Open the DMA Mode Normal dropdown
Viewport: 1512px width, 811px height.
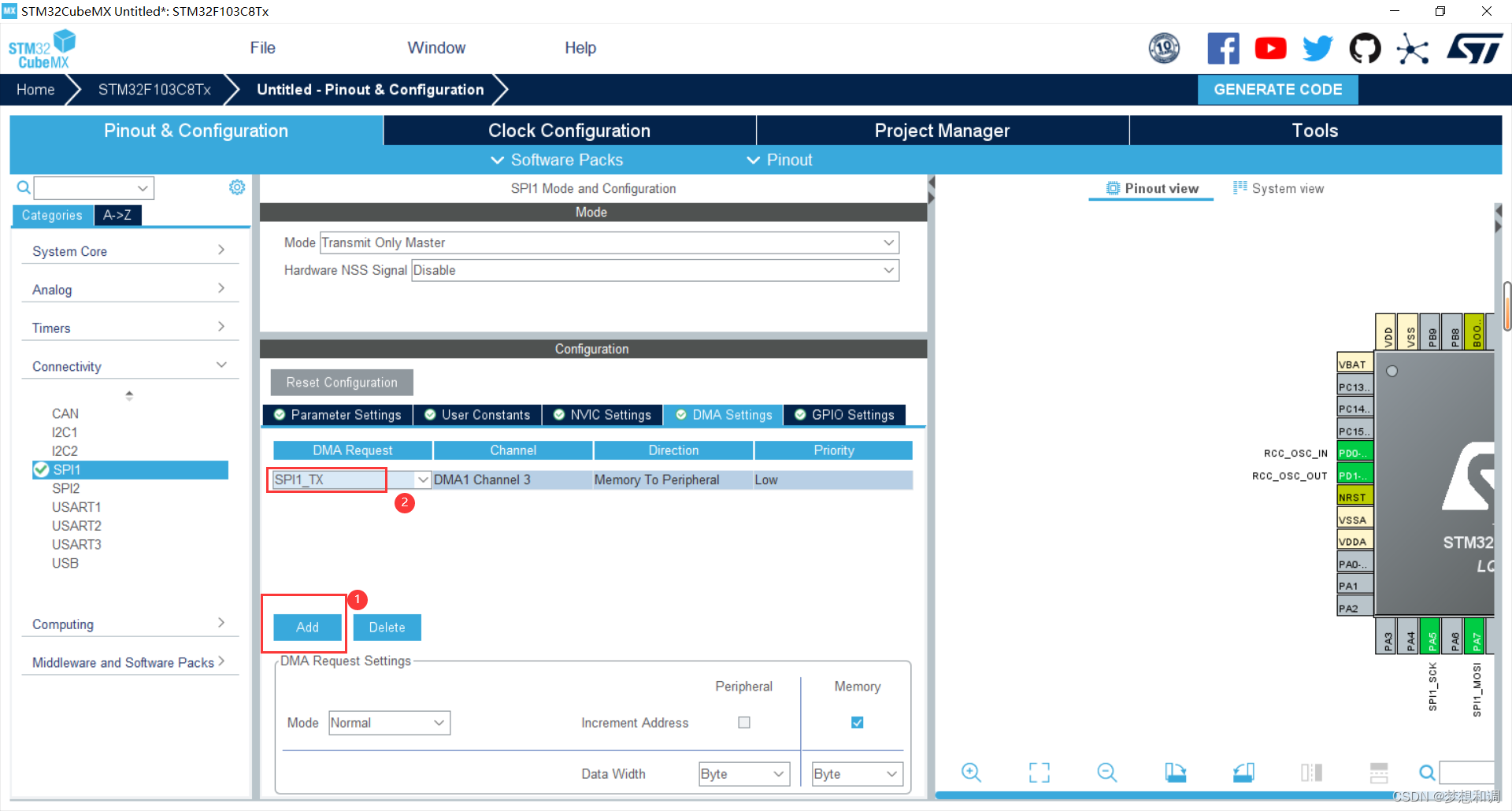[389, 723]
